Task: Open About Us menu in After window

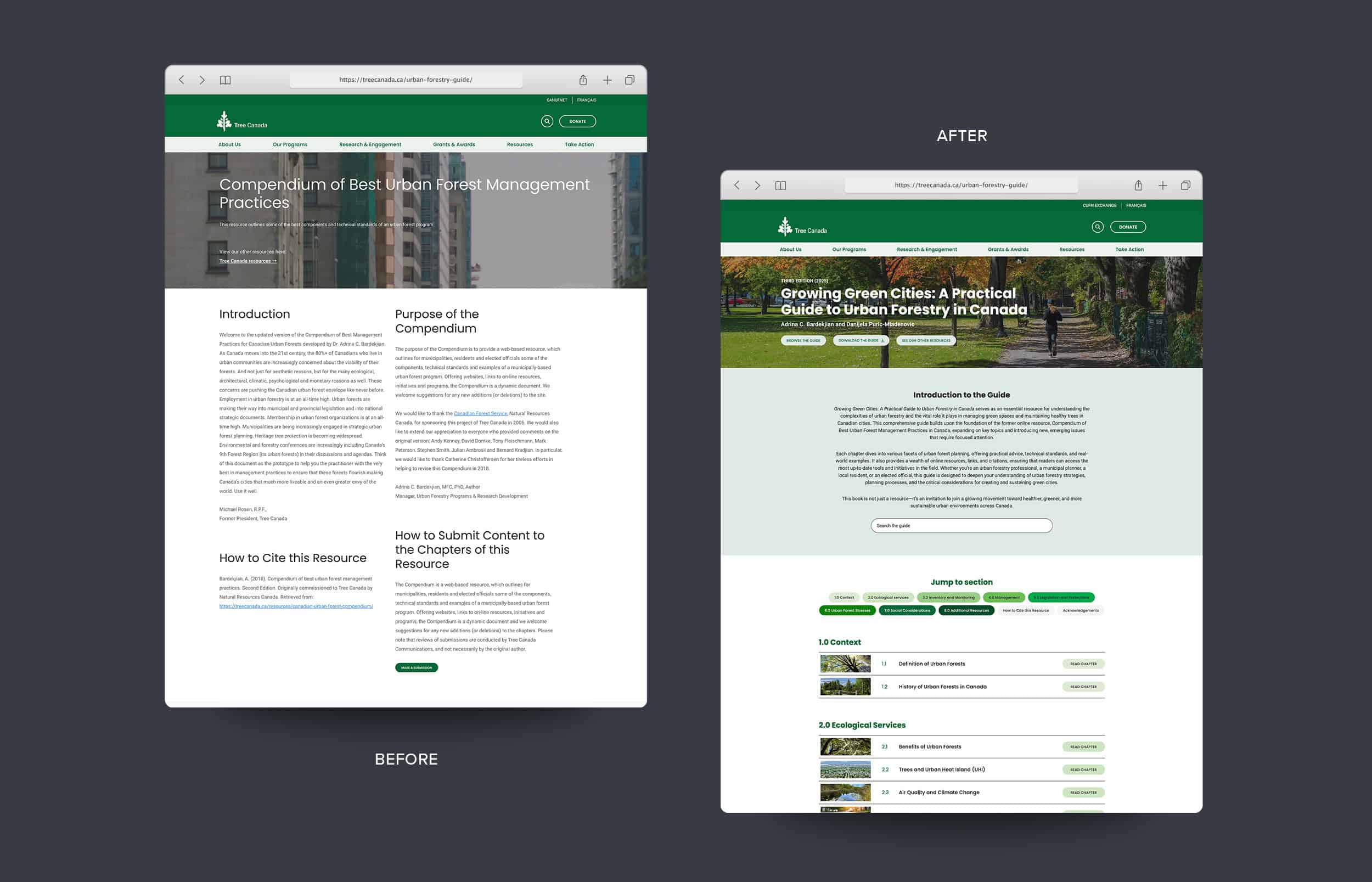Action: [790, 250]
